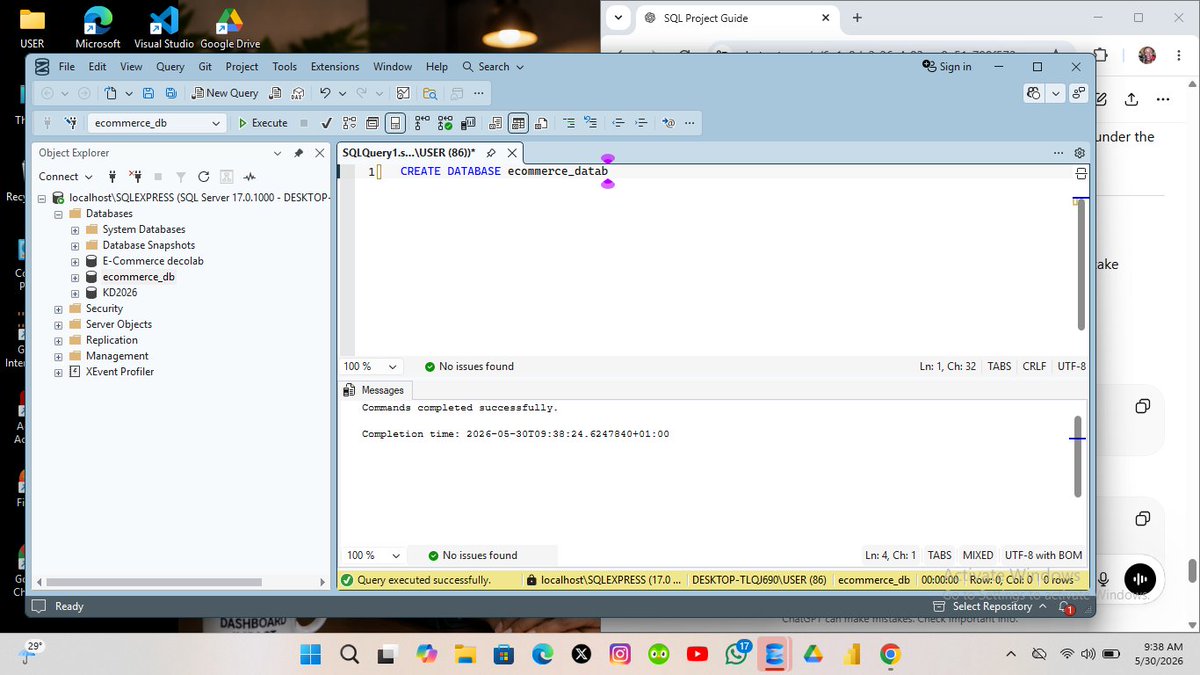Image resolution: width=1200 pixels, height=675 pixels.
Task: Select Results to Text option
Action: [495, 123]
